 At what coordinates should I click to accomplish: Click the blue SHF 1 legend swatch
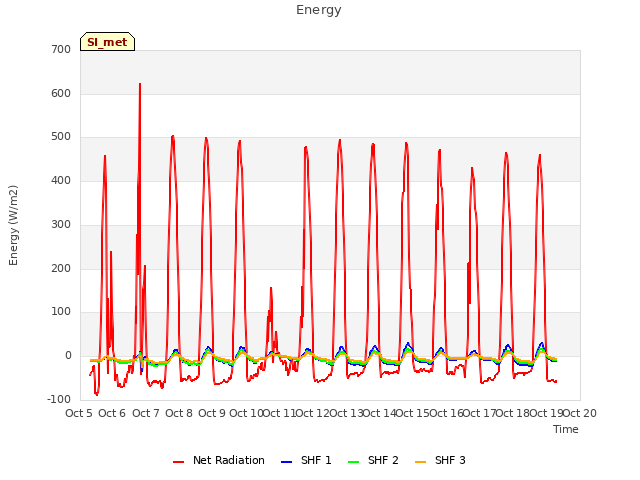[x=287, y=462]
